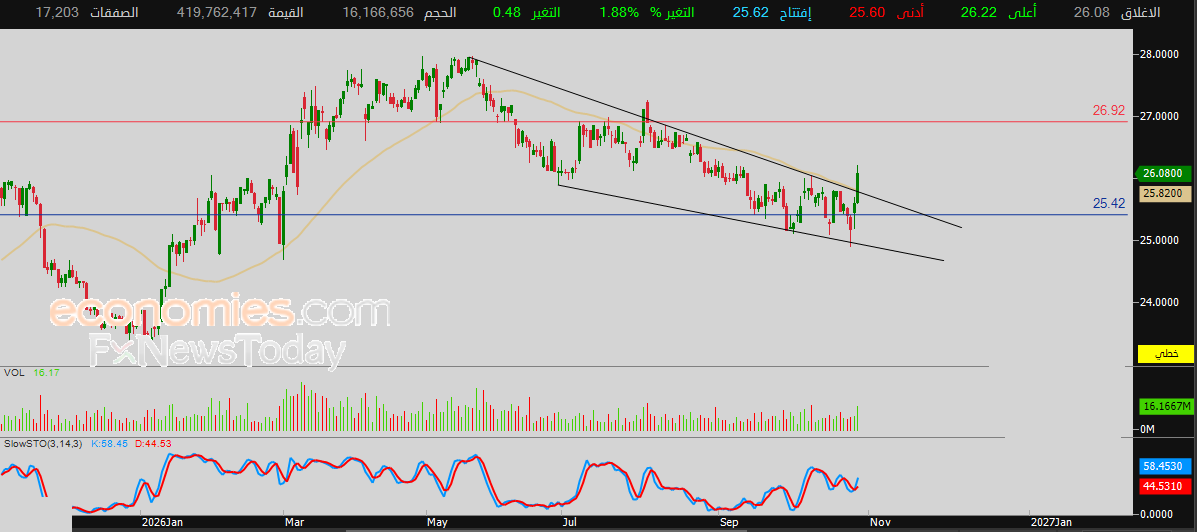Viewport: 1197px width, 532px height.
Task: Click the economies.com watermark logo
Action: tap(220, 312)
